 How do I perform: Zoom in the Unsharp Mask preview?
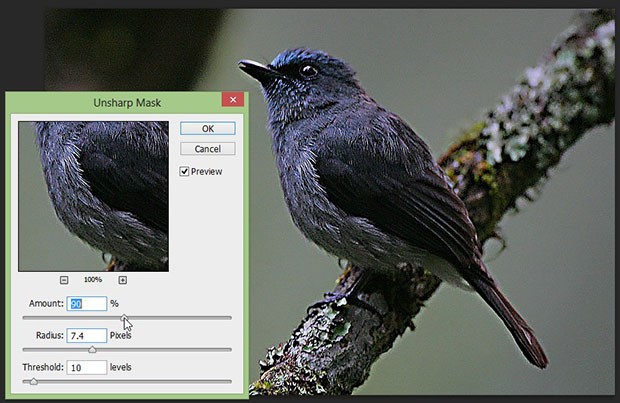coord(123,280)
